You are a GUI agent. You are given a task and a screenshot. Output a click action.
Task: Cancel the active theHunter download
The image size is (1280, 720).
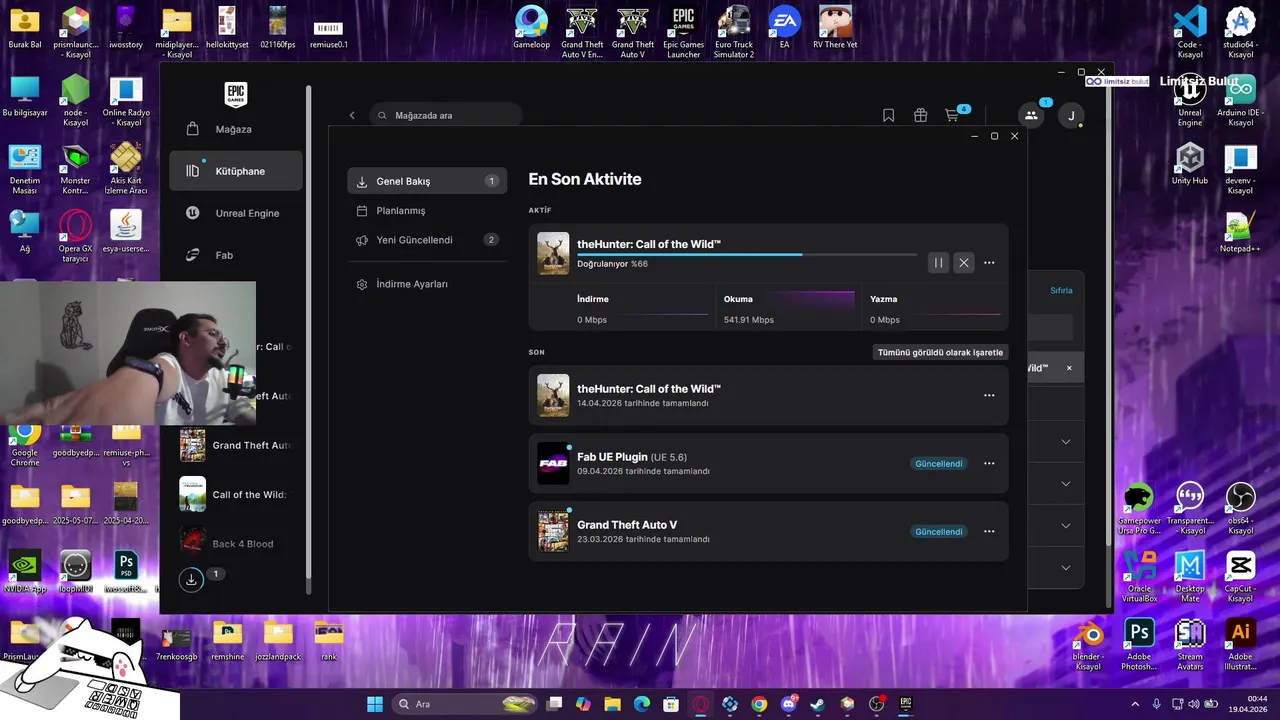963,263
